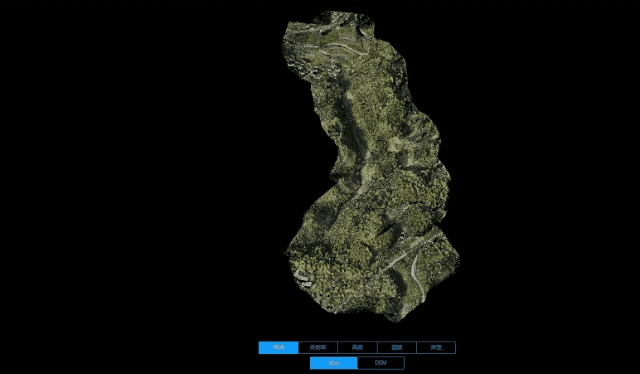
Task: Select the fourth tab in top row
Action: tap(397, 347)
